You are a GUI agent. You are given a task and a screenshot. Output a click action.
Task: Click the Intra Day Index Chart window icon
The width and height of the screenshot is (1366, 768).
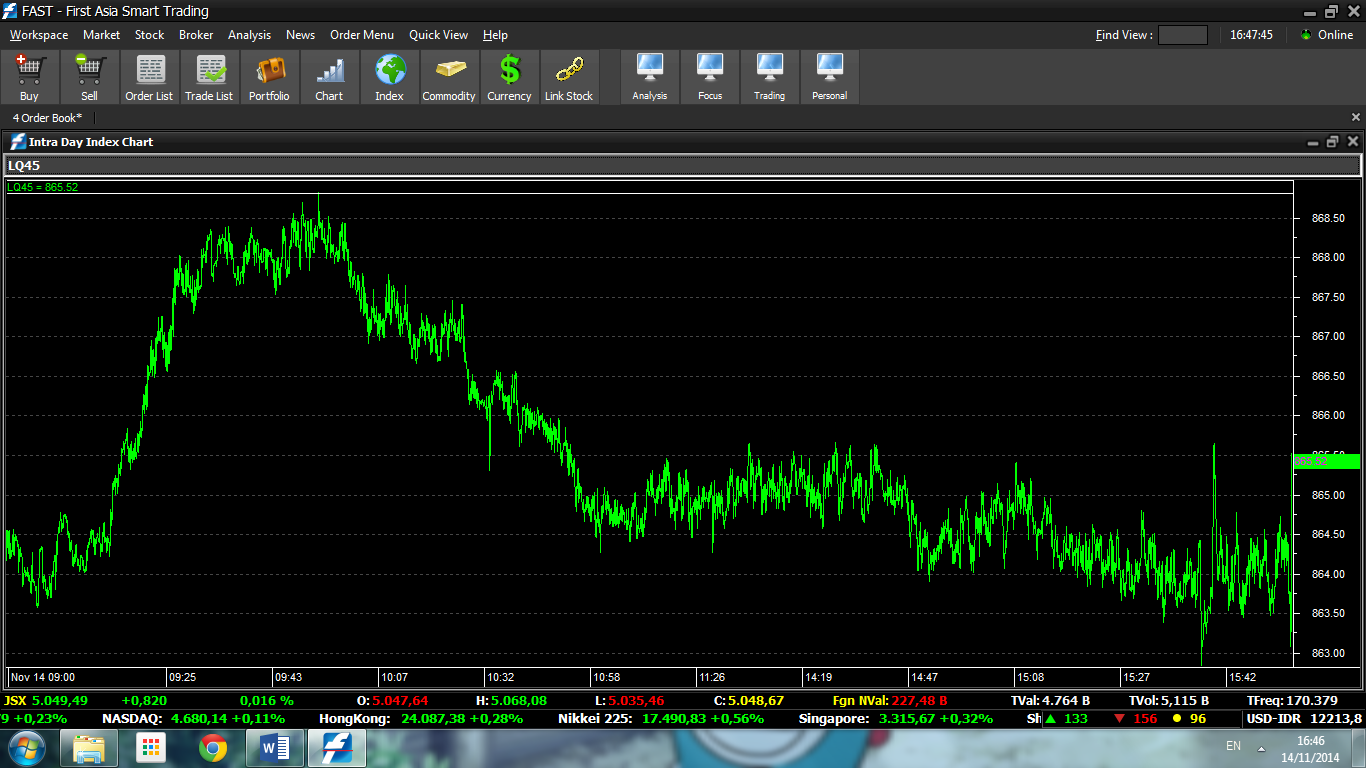17,142
